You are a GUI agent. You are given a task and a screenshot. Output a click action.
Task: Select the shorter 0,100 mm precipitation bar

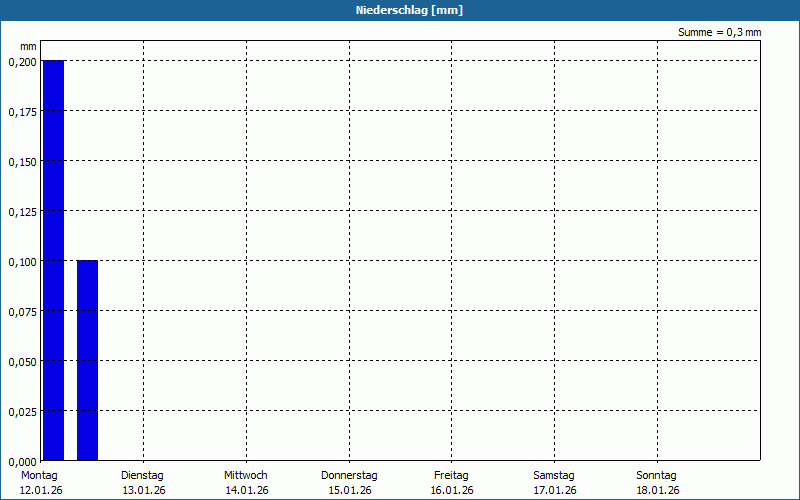87,360
